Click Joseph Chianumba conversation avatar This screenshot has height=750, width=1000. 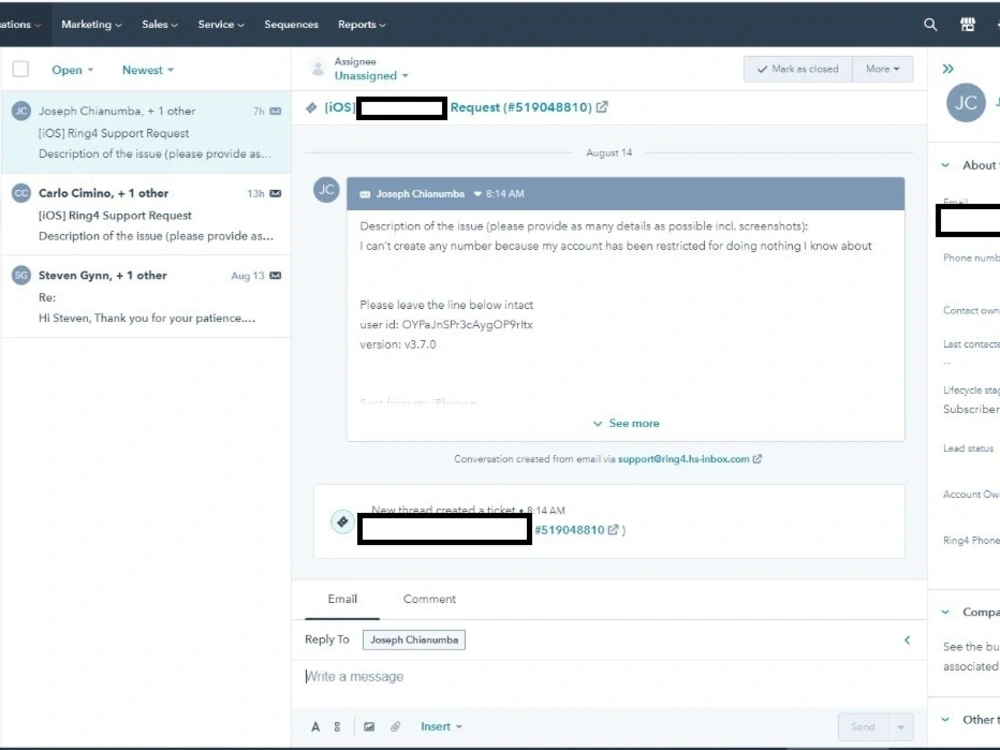click(x=21, y=111)
